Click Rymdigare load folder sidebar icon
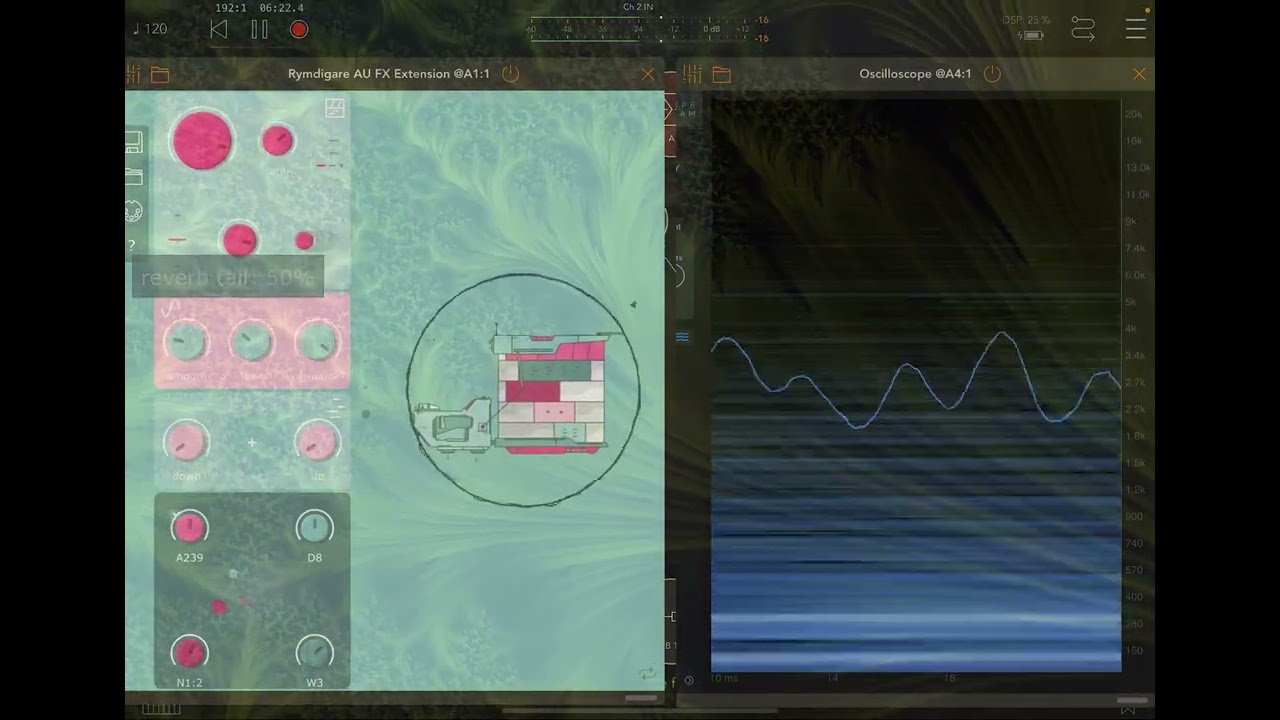 point(134,176)
